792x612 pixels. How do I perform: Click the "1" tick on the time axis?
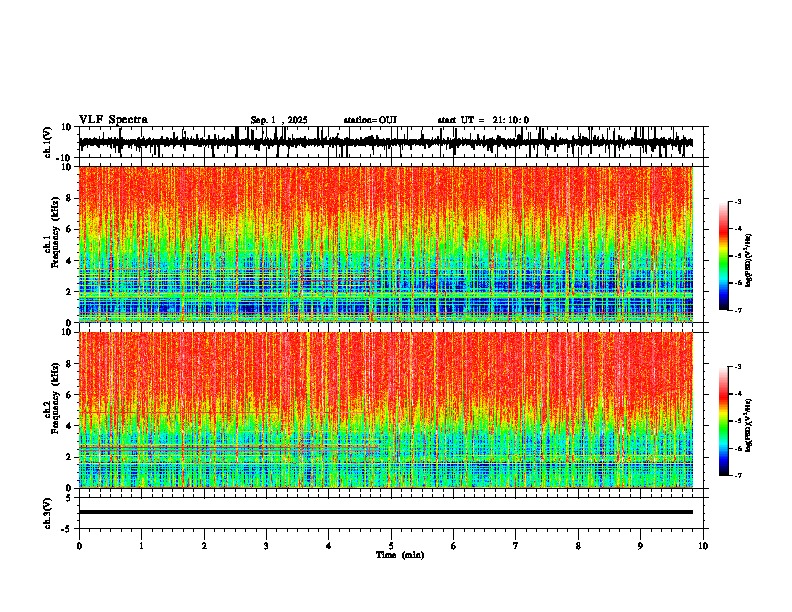click(x=141, y=546)
